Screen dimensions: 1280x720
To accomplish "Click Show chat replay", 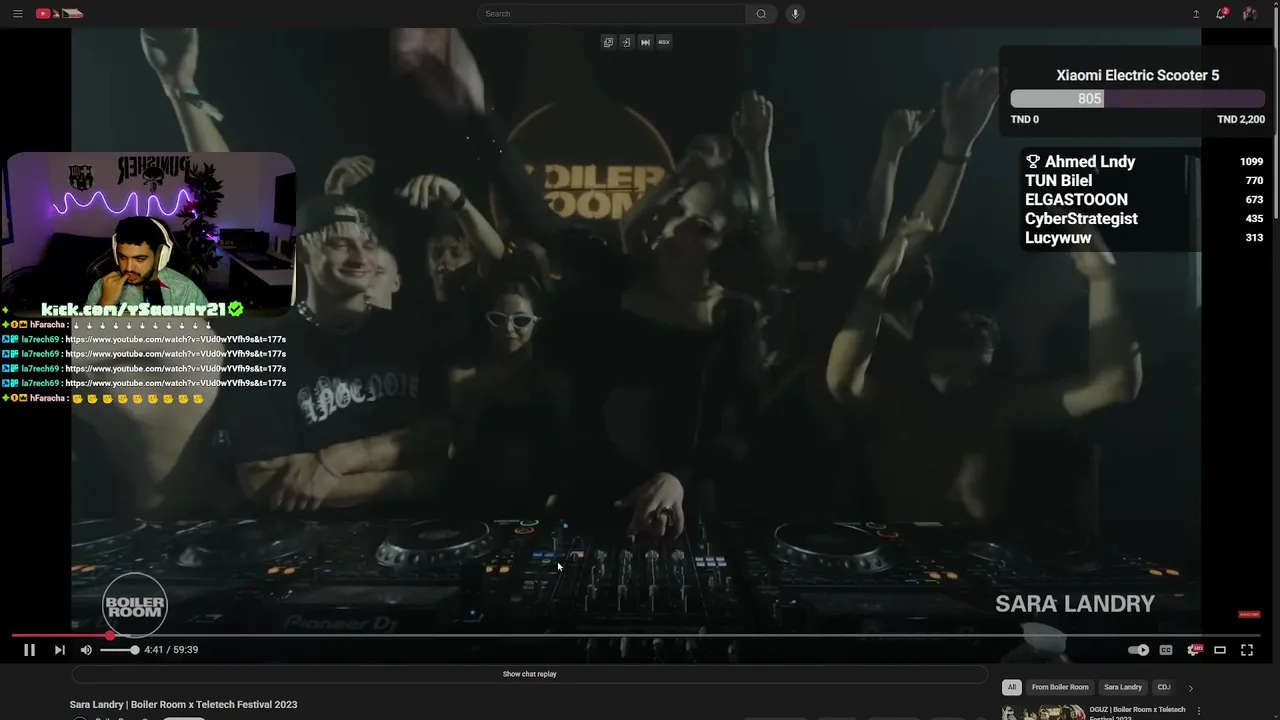I will (529, 674).
